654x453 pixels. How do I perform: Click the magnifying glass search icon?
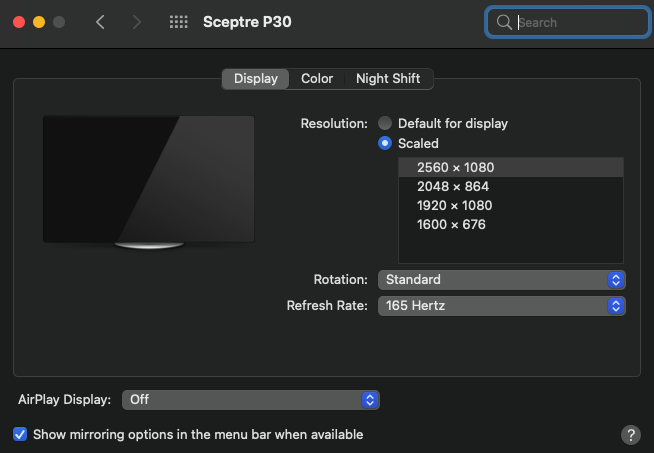504,22
